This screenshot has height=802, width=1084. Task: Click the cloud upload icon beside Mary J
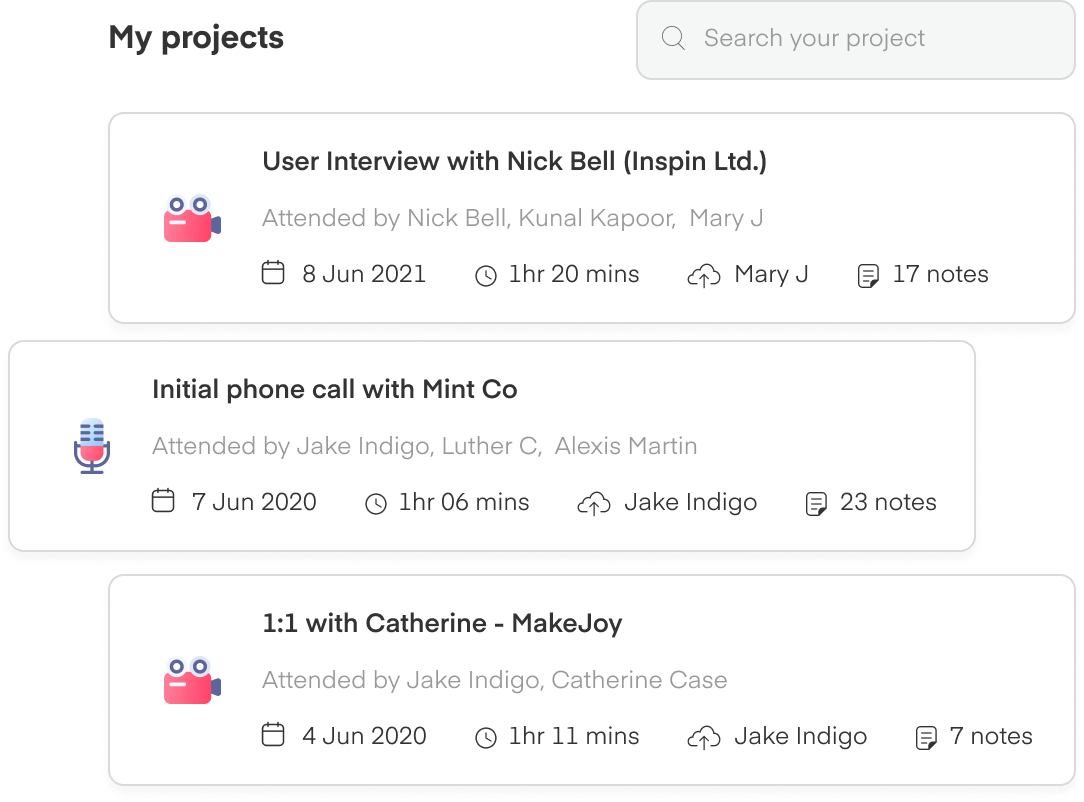(704, 275)
